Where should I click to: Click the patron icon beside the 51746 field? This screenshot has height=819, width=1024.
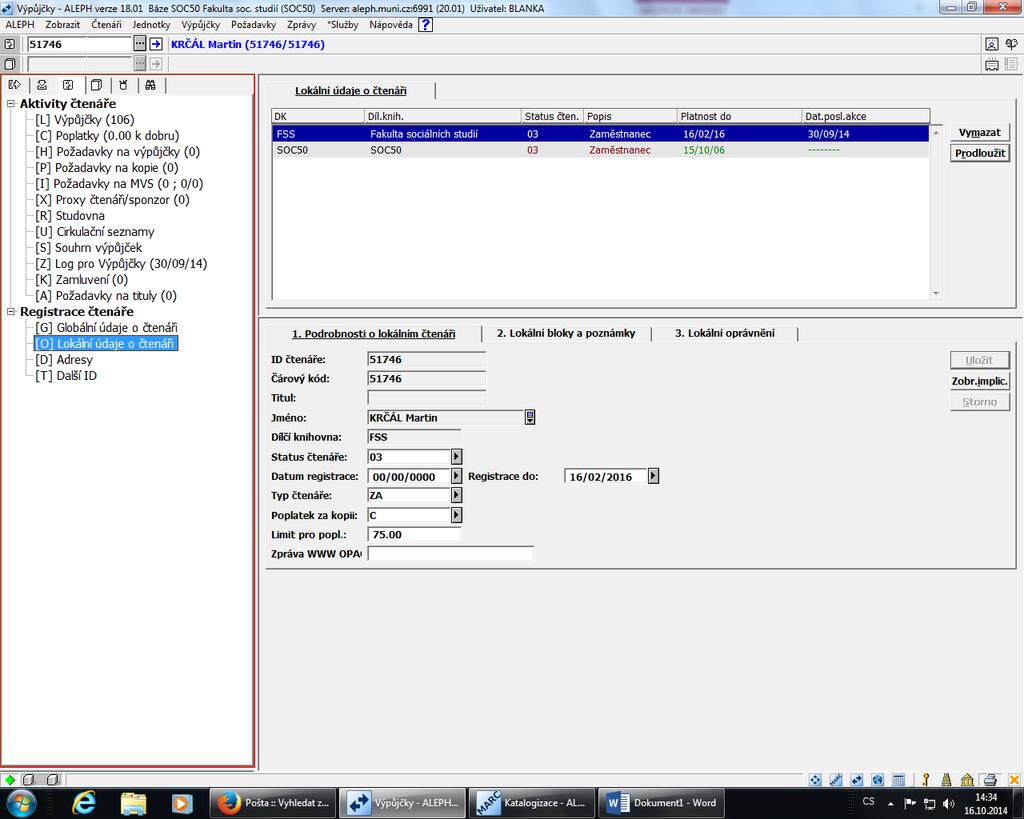10,44
